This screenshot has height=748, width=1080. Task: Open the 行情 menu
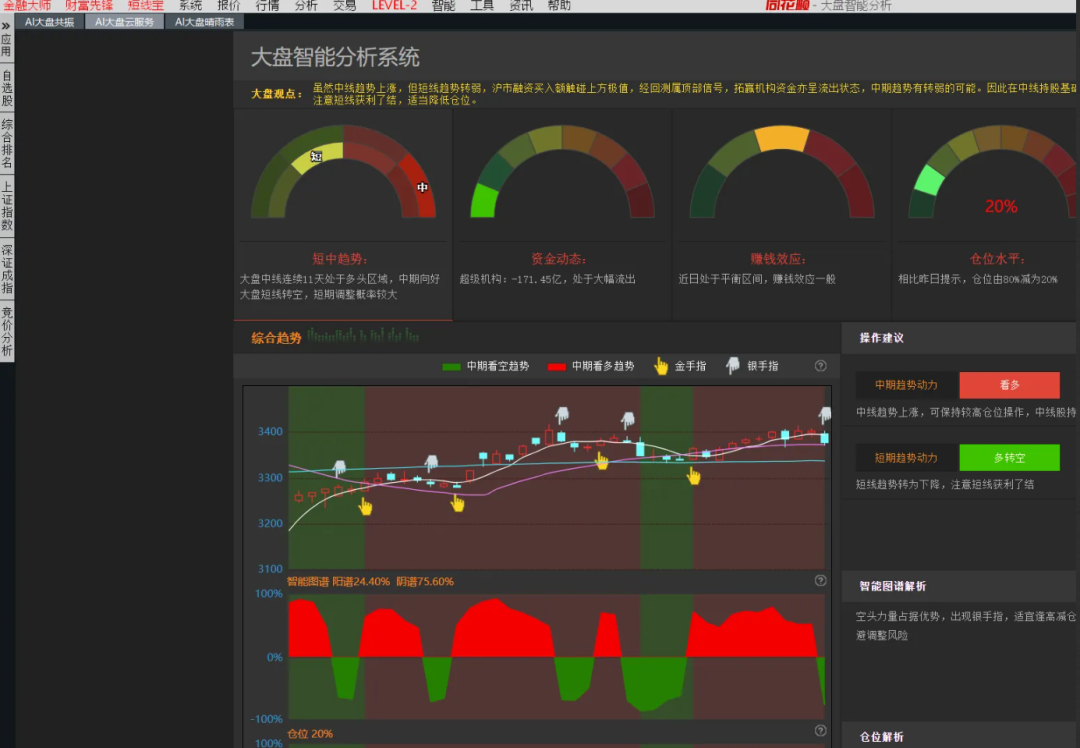[x=267, y=6]
